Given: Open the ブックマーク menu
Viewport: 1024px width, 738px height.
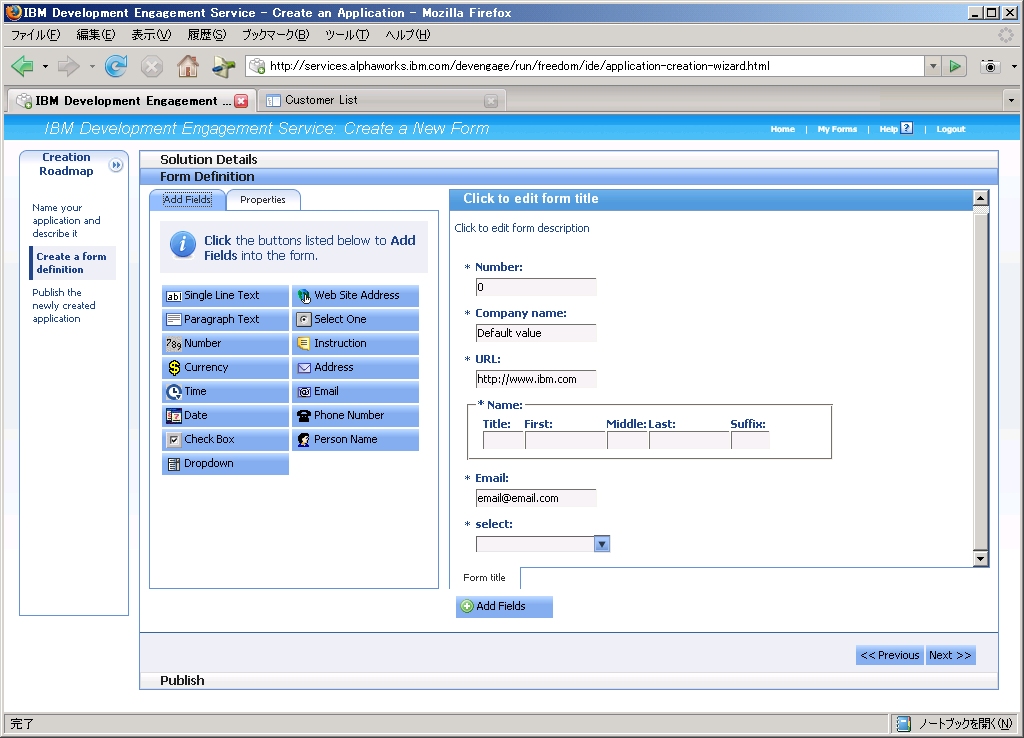Looking at the screenshot, I should [x=275, y=35].
